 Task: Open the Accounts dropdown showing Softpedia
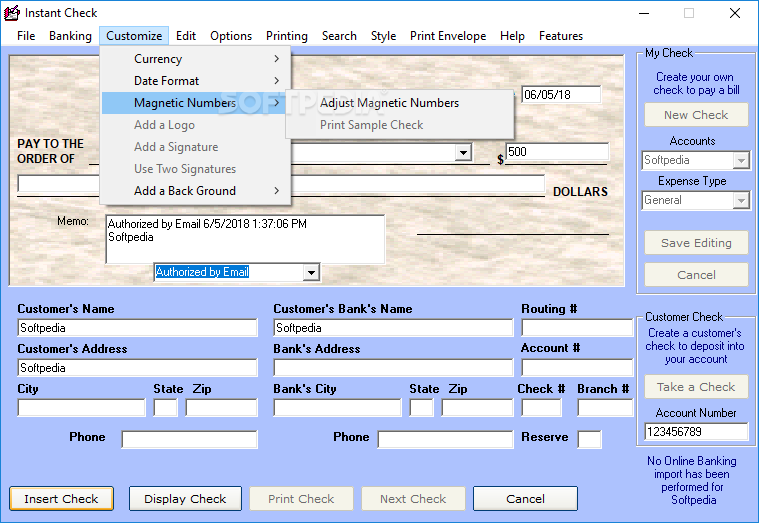(x=741, y=160)
